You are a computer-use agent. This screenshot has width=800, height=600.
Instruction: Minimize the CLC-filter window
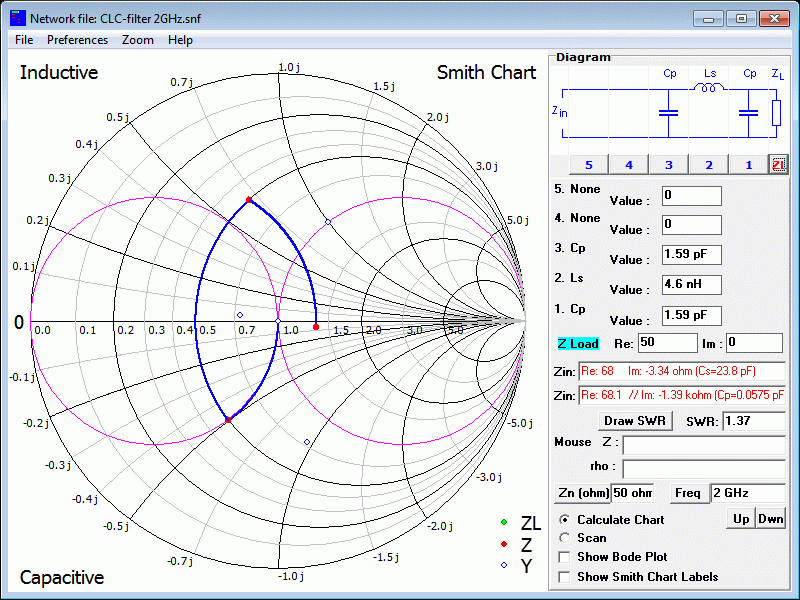point(708,19)
